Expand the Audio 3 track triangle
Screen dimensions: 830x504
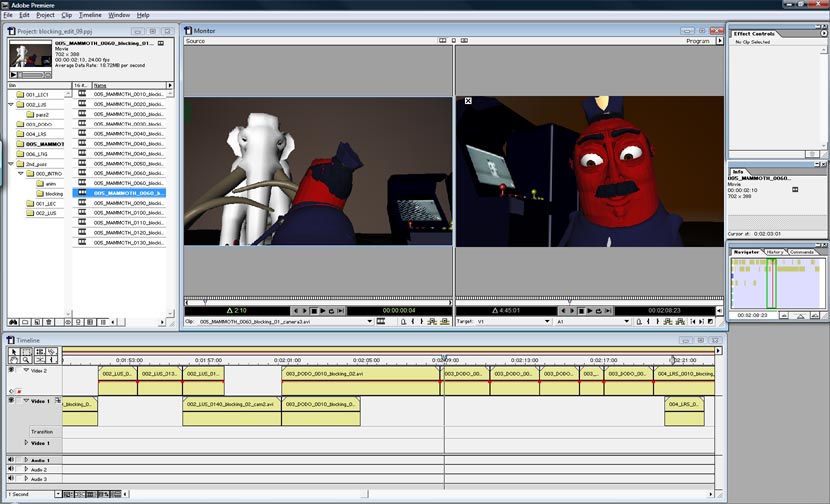(26, 478)
